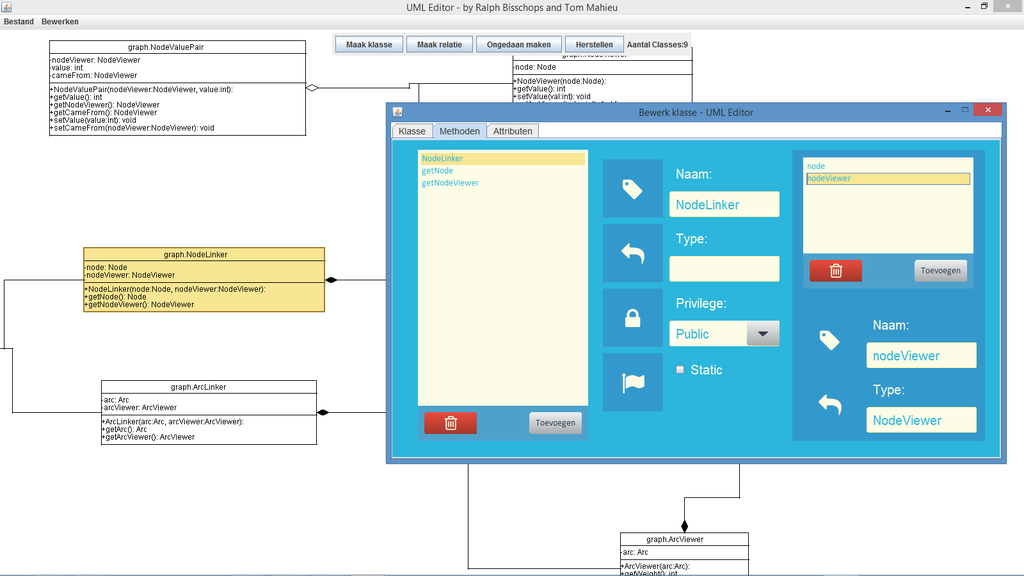Click the Herstellen button
This screenshot has width=1024, height=576.
point(594,44)
